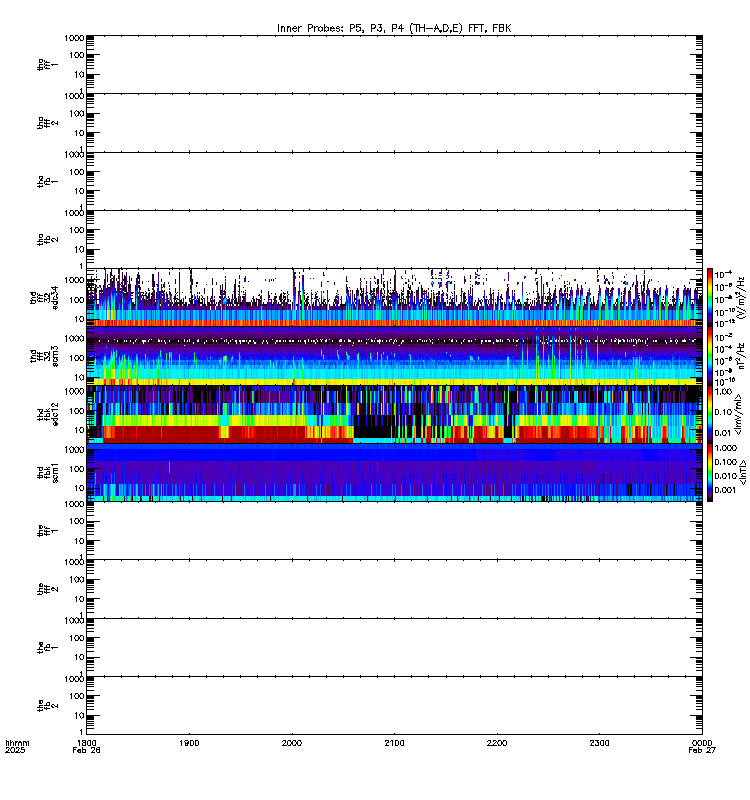This screenshot has width=750, height=800.
Task: Click the <|nT|> color bar
Action: (x=710, y=472)
